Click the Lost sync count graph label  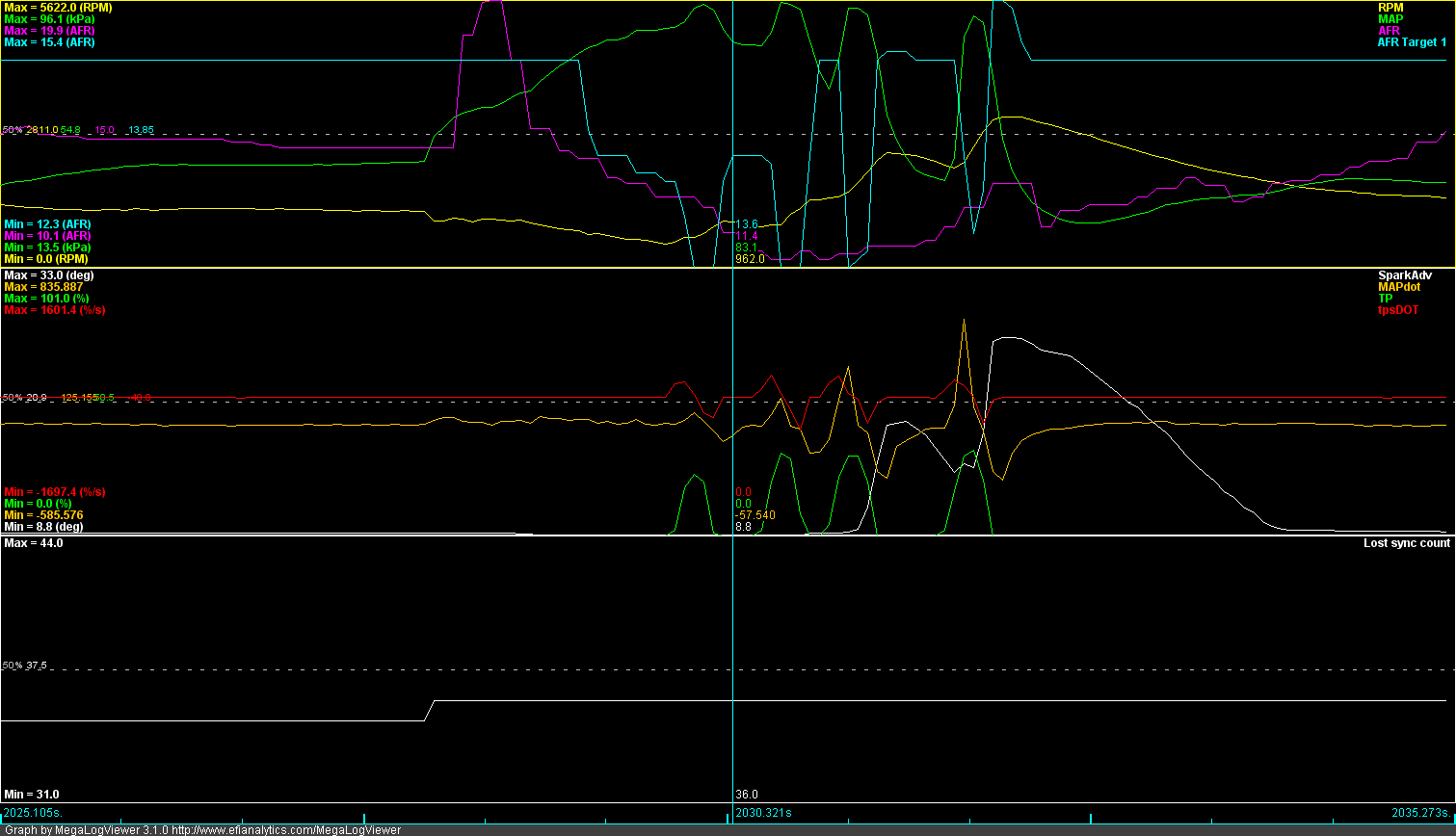tap(1406, 543)
